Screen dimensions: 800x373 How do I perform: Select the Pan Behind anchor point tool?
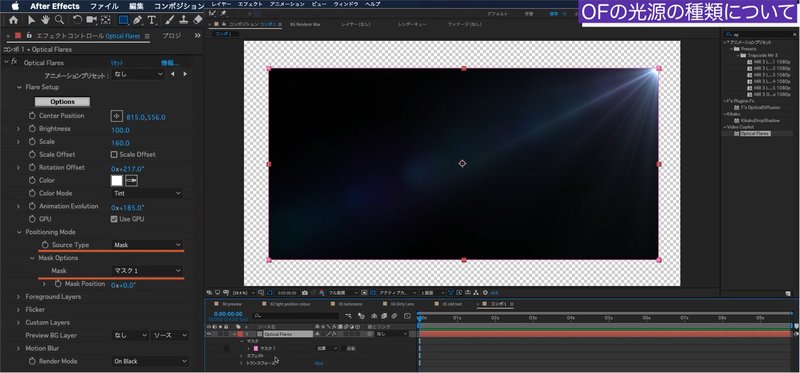coord(106,20)
